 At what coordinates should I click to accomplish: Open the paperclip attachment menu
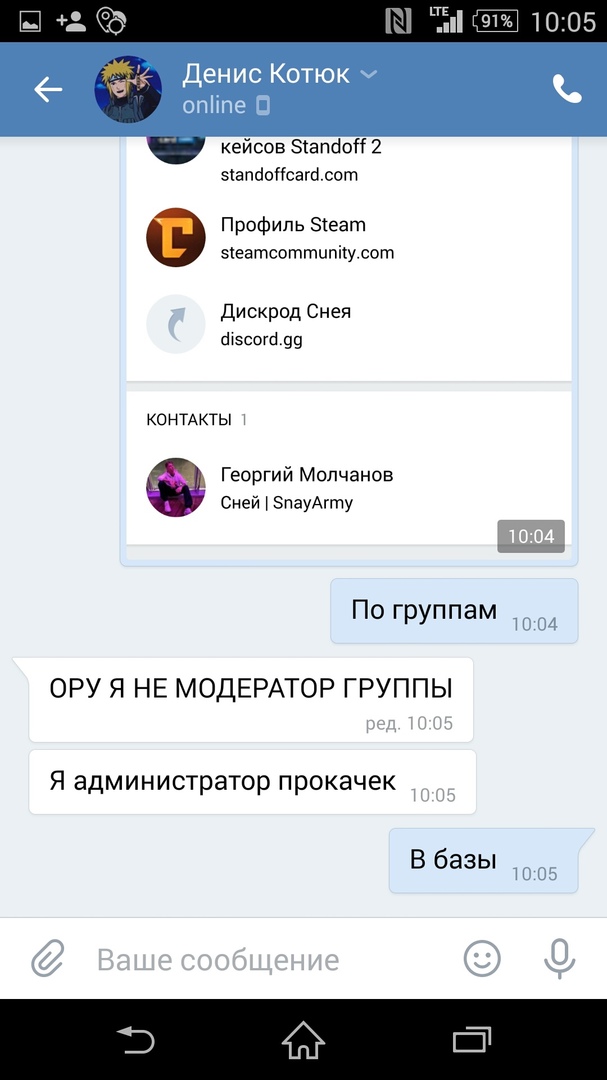click(48, 958)
